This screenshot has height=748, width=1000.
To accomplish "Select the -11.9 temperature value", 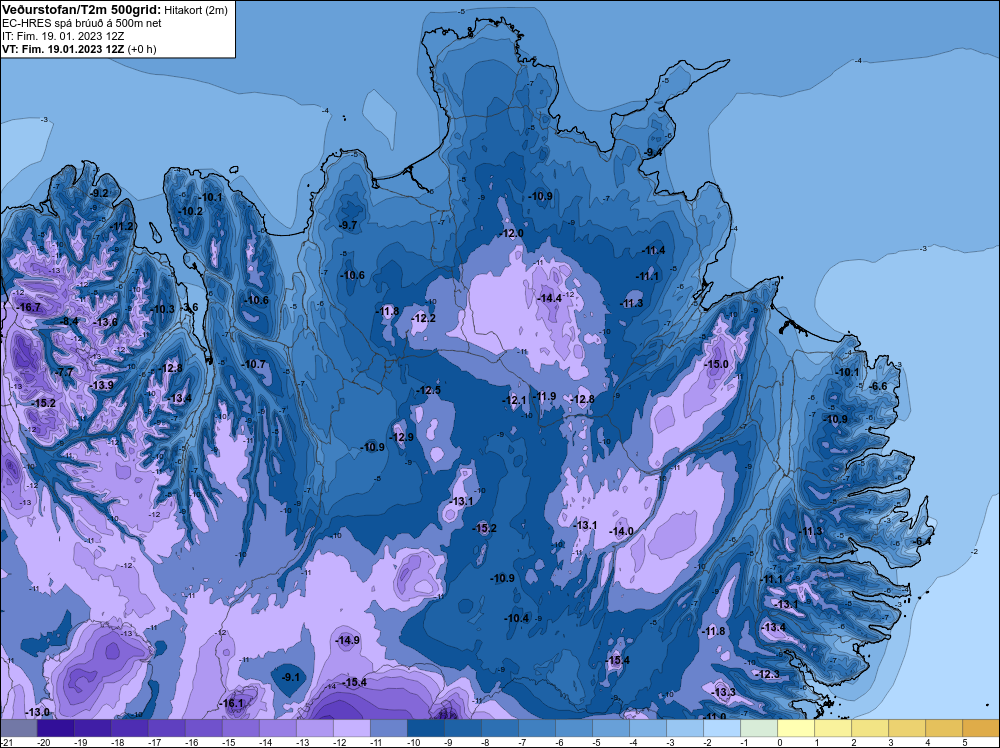I will [545, 397].
